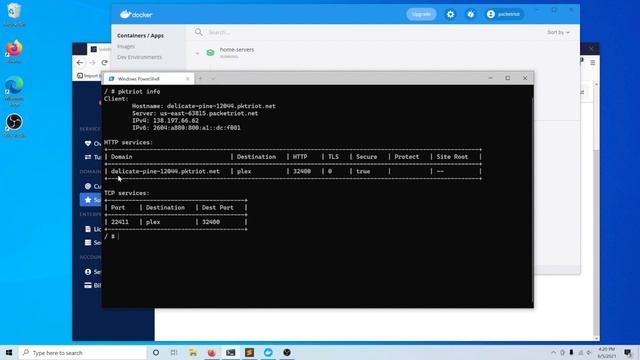
Task: Click the domain cell delicate-pine pktriot.net
Action: 165,171
